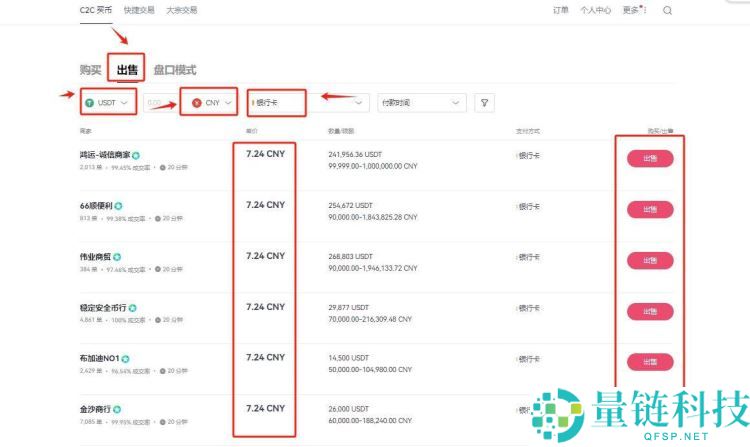Click 银行卡 payment label for 66顺便利
This screenshot has width=750, height=447.
coord(529,207)
